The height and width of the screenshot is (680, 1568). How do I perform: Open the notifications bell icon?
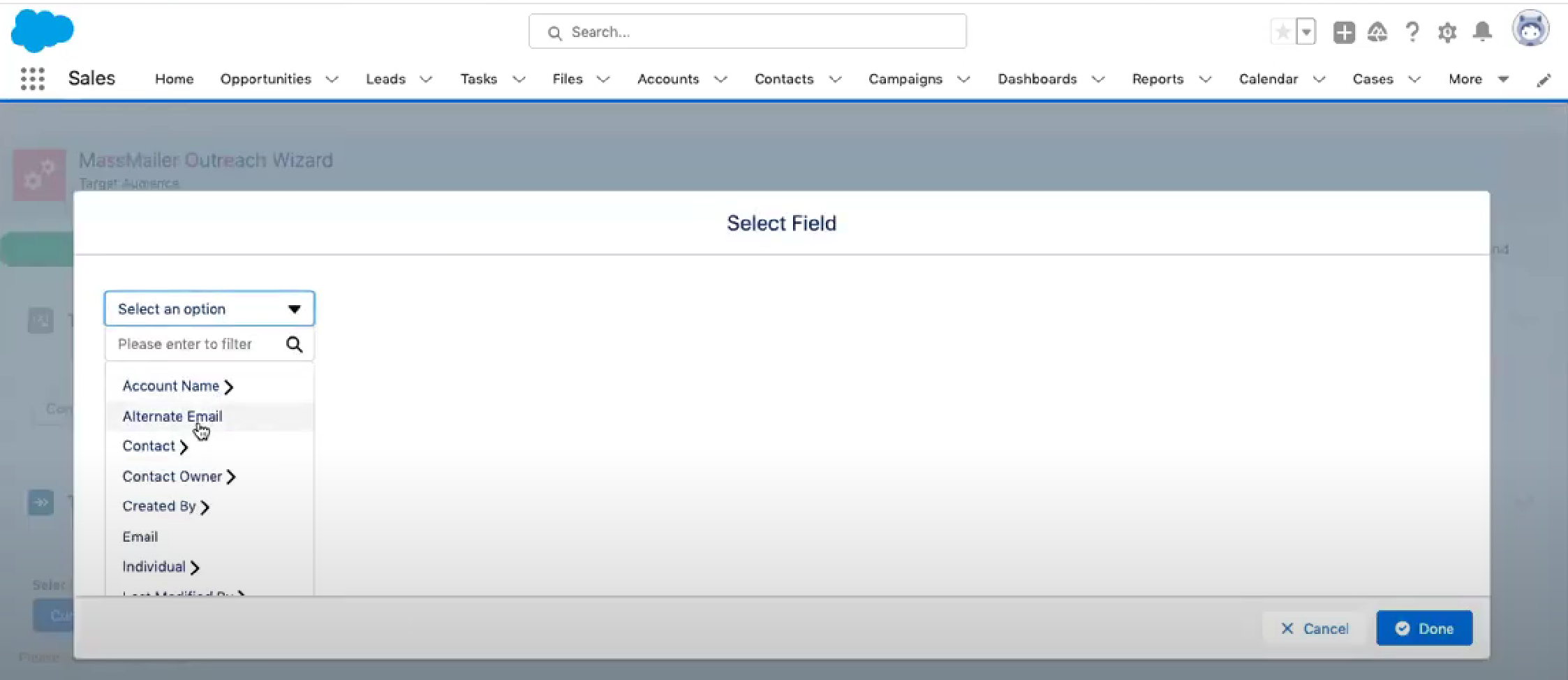coord(1482,32)
